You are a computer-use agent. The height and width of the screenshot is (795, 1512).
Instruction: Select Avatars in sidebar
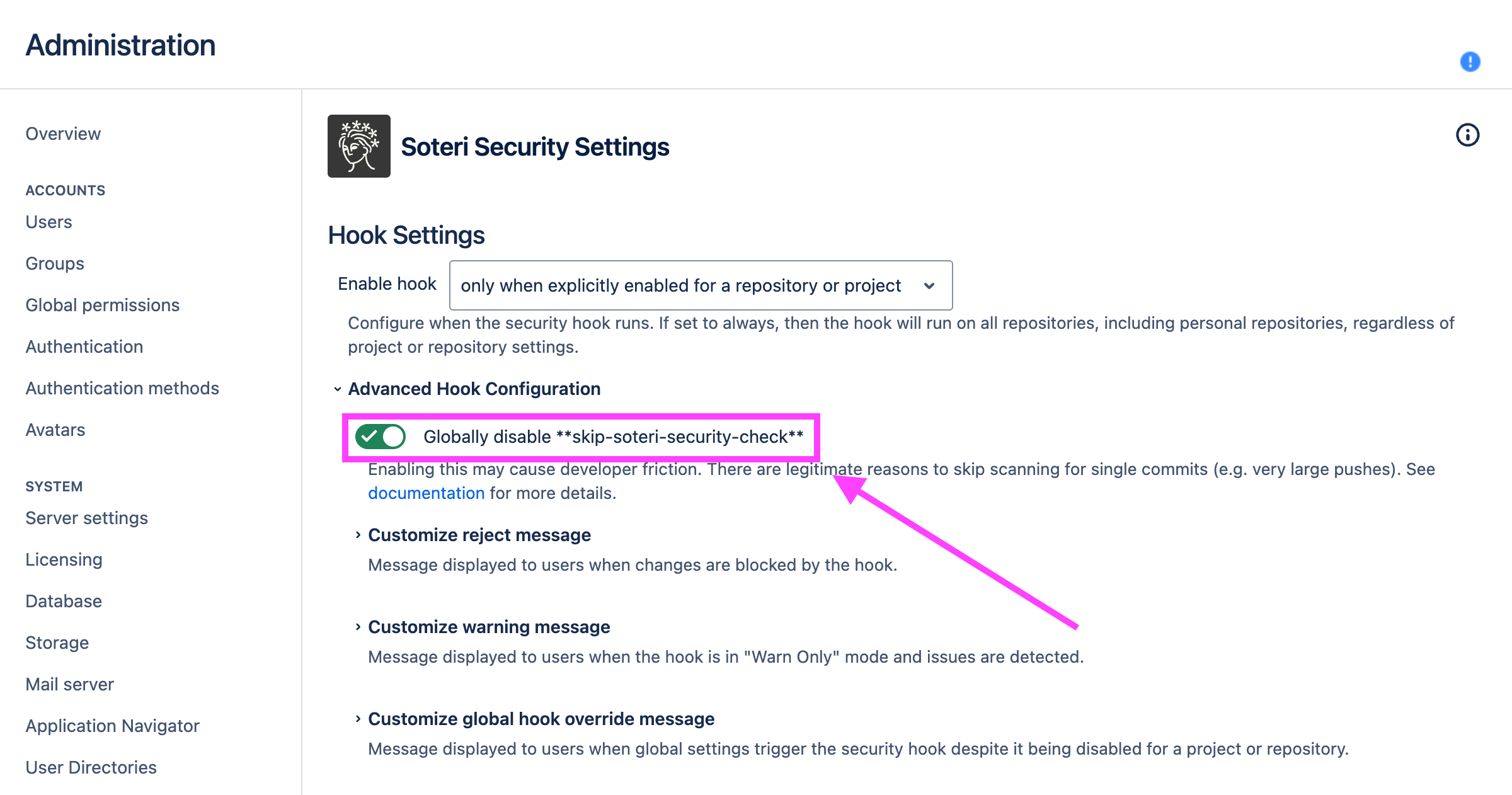point(55,430)
